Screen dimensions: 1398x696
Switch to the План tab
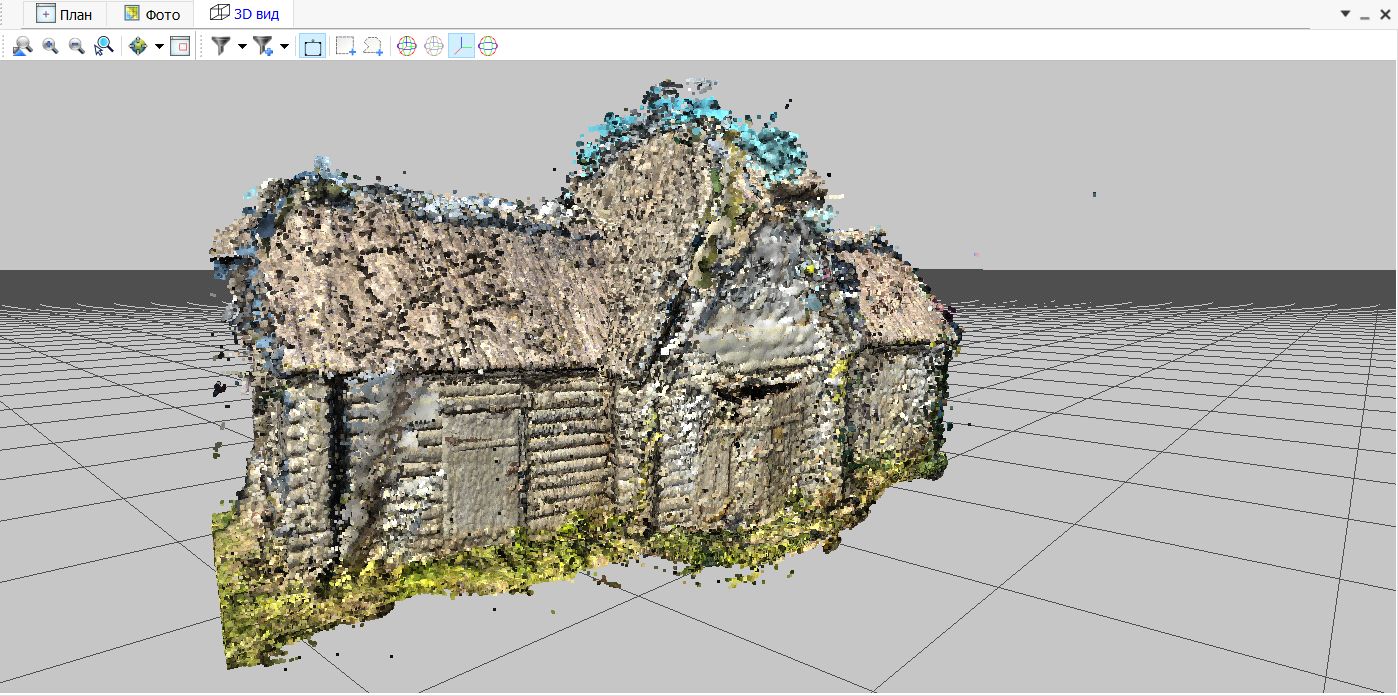(x=64, y=14)
